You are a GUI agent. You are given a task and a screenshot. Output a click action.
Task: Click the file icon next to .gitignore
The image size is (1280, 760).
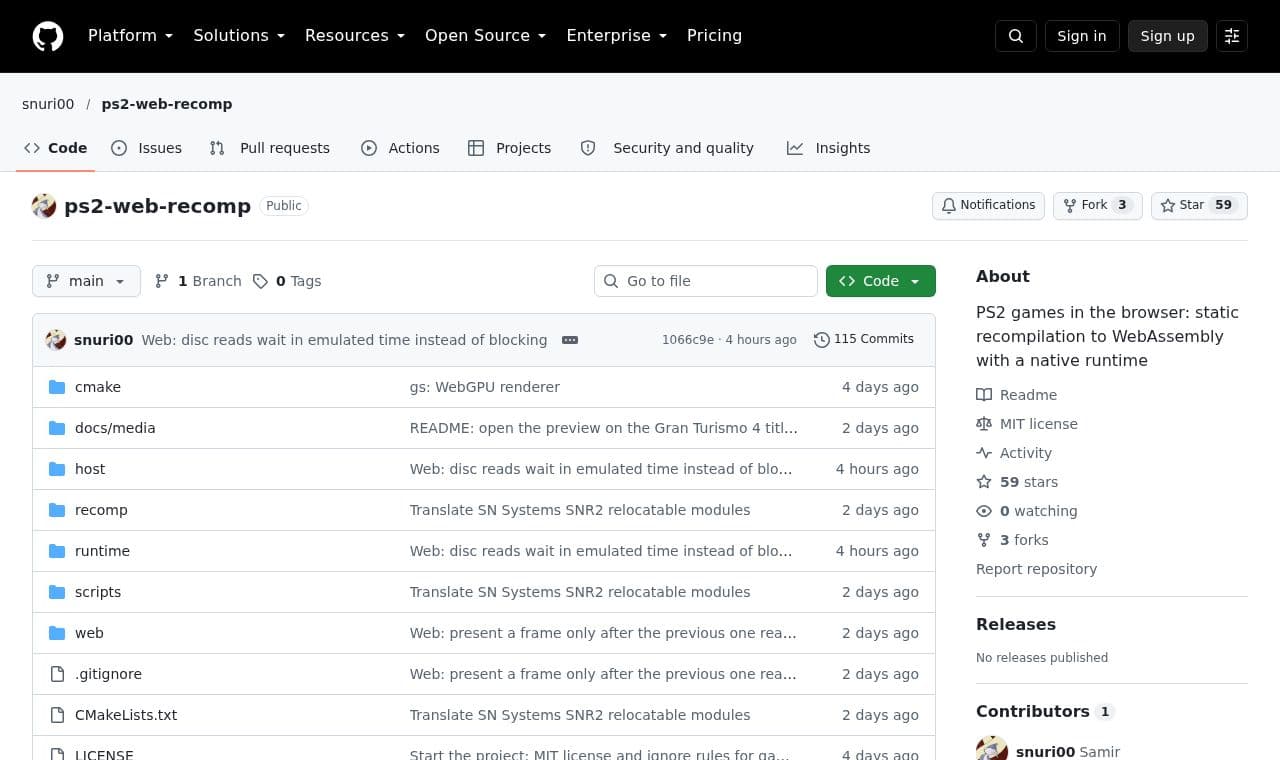(57, 674)
